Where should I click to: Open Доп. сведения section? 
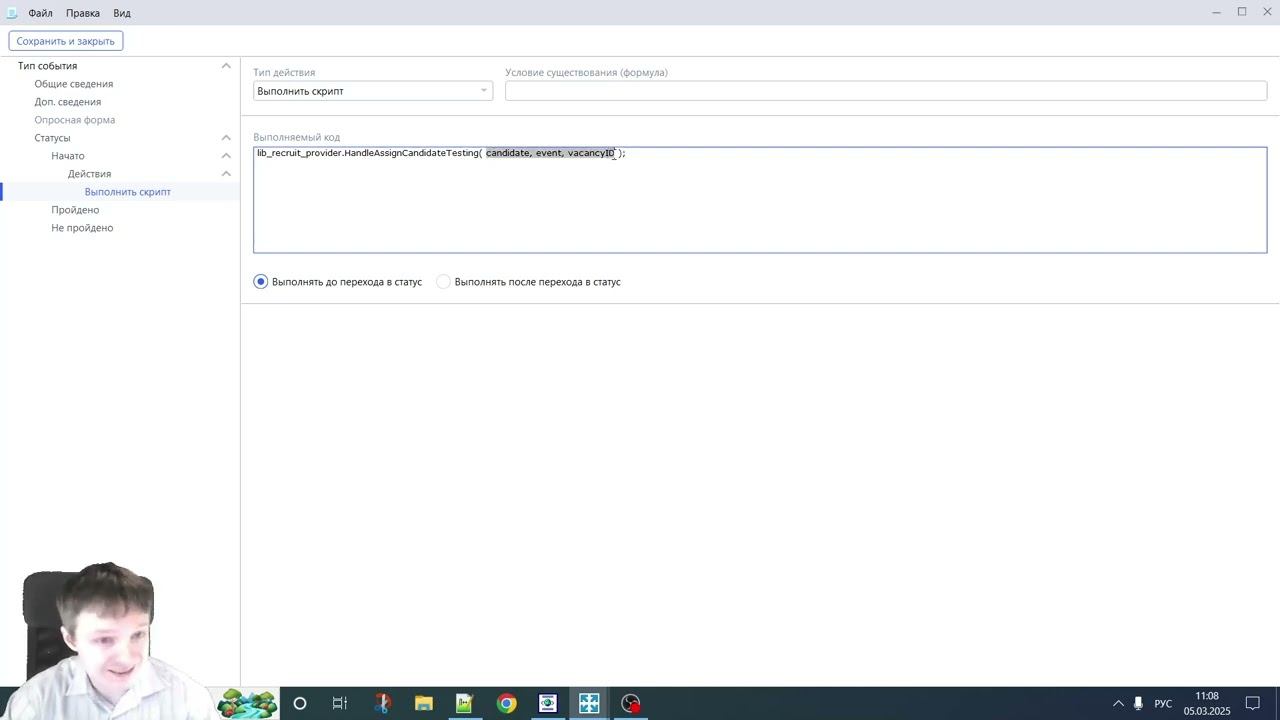tap(68, 102)
